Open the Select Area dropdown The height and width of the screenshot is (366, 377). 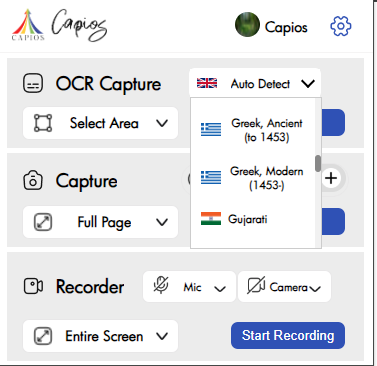pos(100,123)
